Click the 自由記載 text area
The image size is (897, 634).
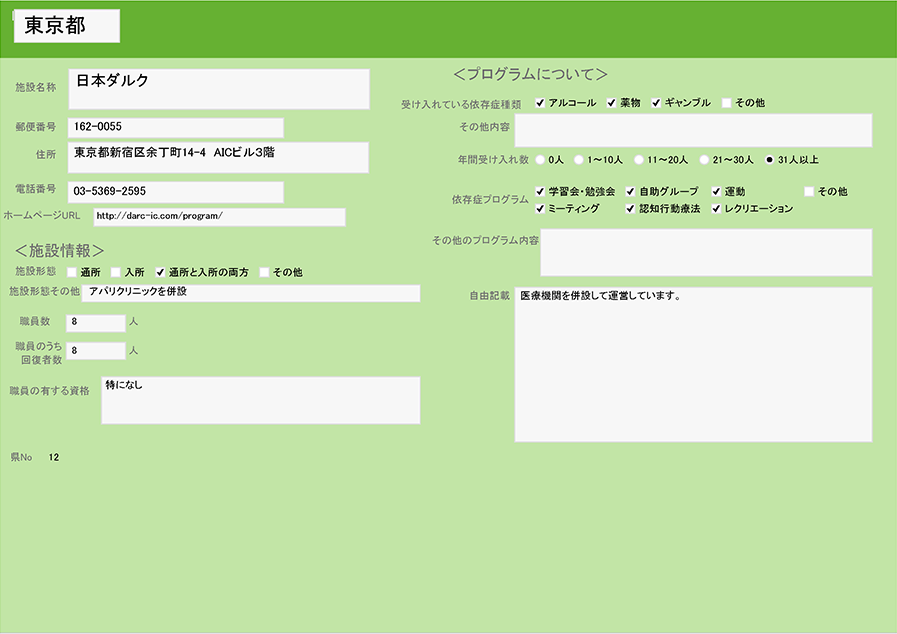pyautogui.click(x=693, y=365)
